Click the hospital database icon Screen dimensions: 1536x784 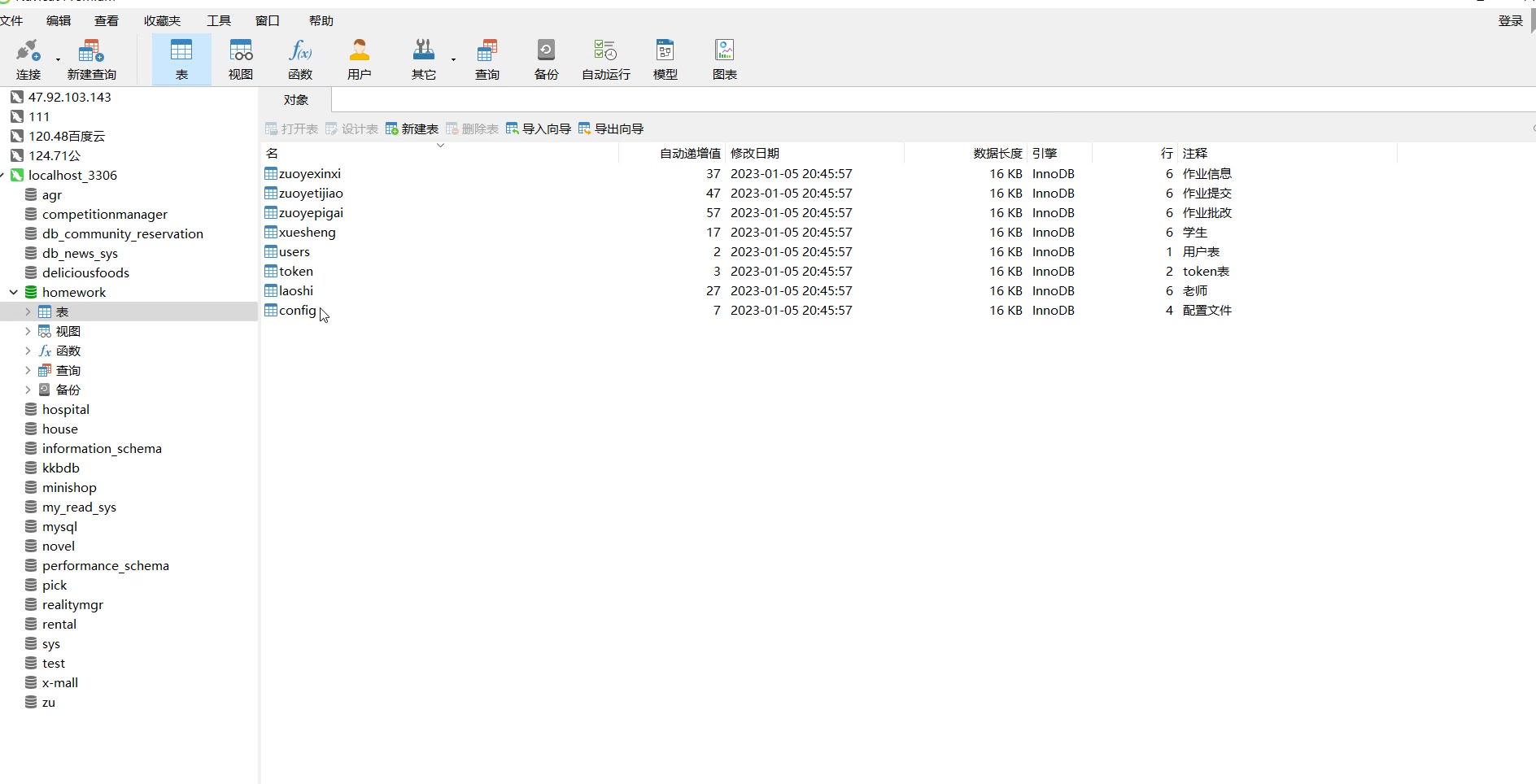[x=31, y=409]
